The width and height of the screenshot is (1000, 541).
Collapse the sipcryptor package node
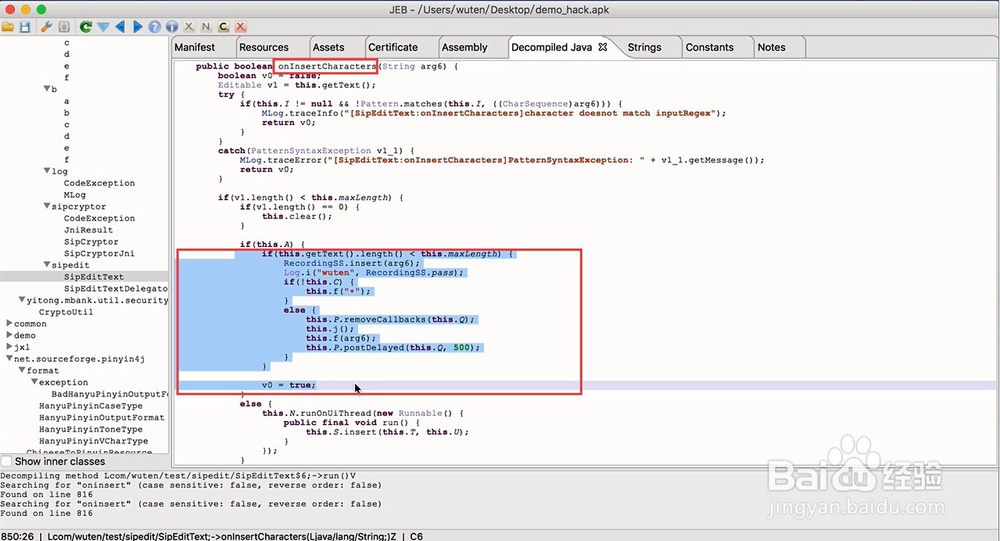click(47, 206)
